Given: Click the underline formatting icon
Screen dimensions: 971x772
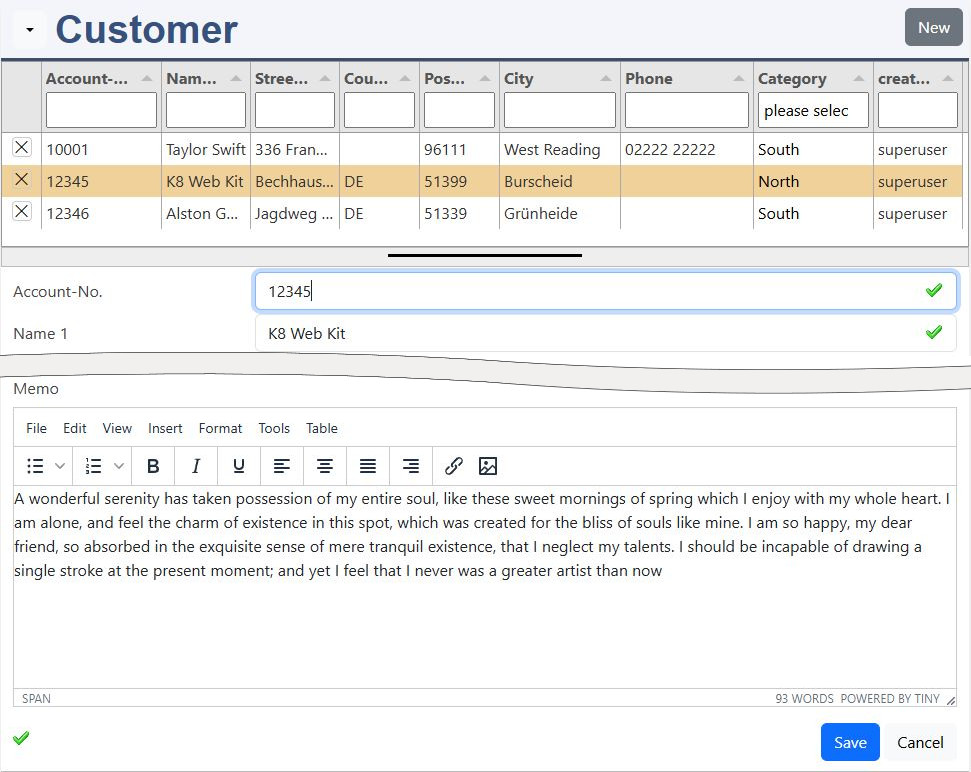Looking at the screenshot, I should (x=239, y=466).
